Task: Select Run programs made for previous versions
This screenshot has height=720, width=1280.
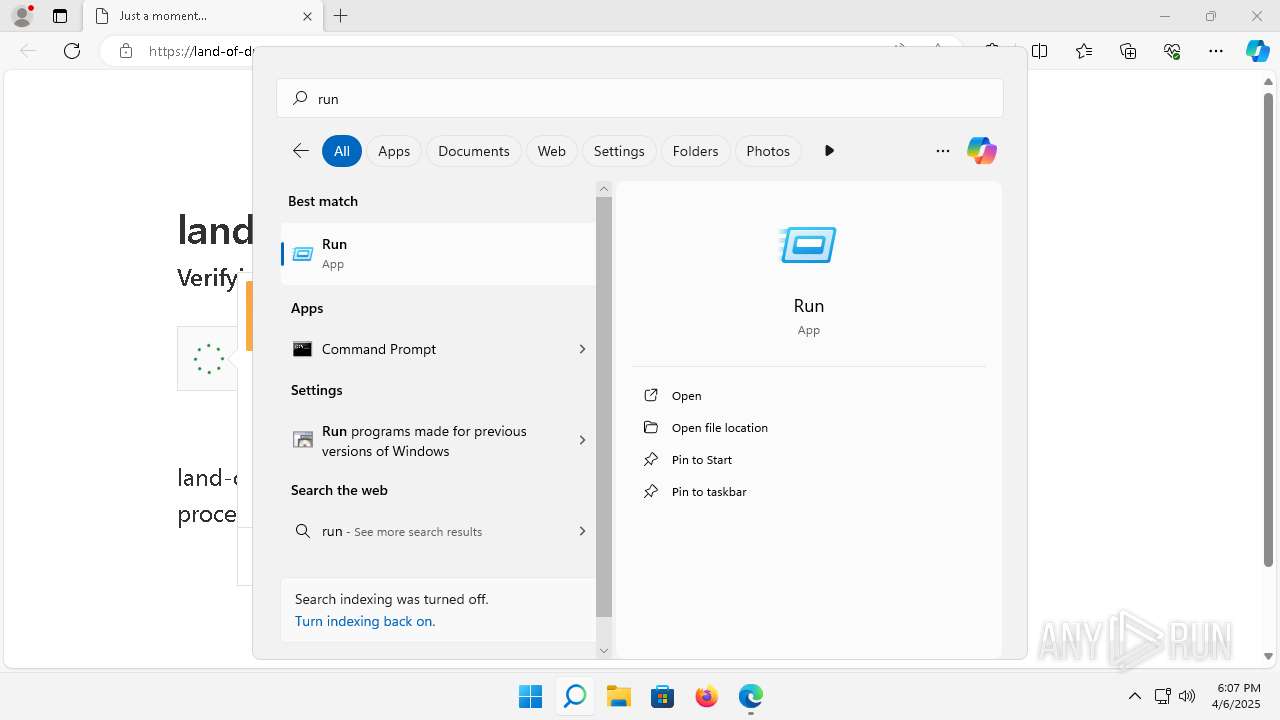Action: coord(438,441)
